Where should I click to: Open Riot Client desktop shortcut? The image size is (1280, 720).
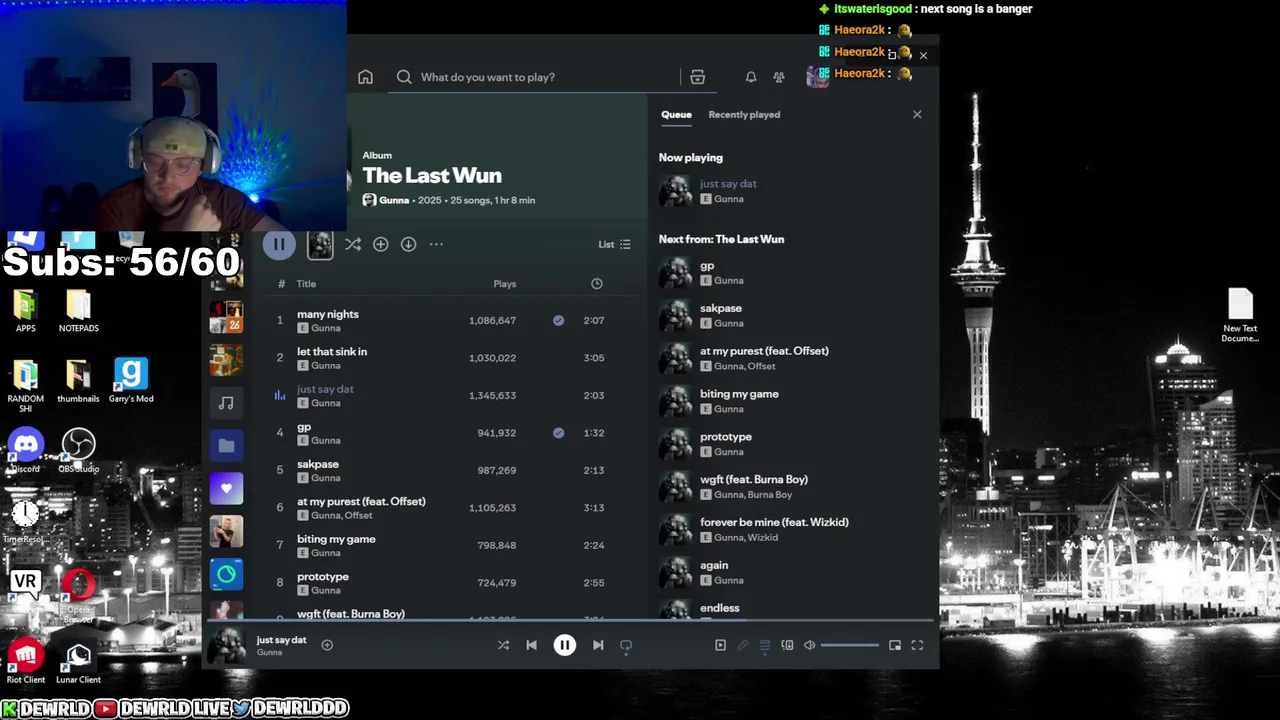coord(26,661)
